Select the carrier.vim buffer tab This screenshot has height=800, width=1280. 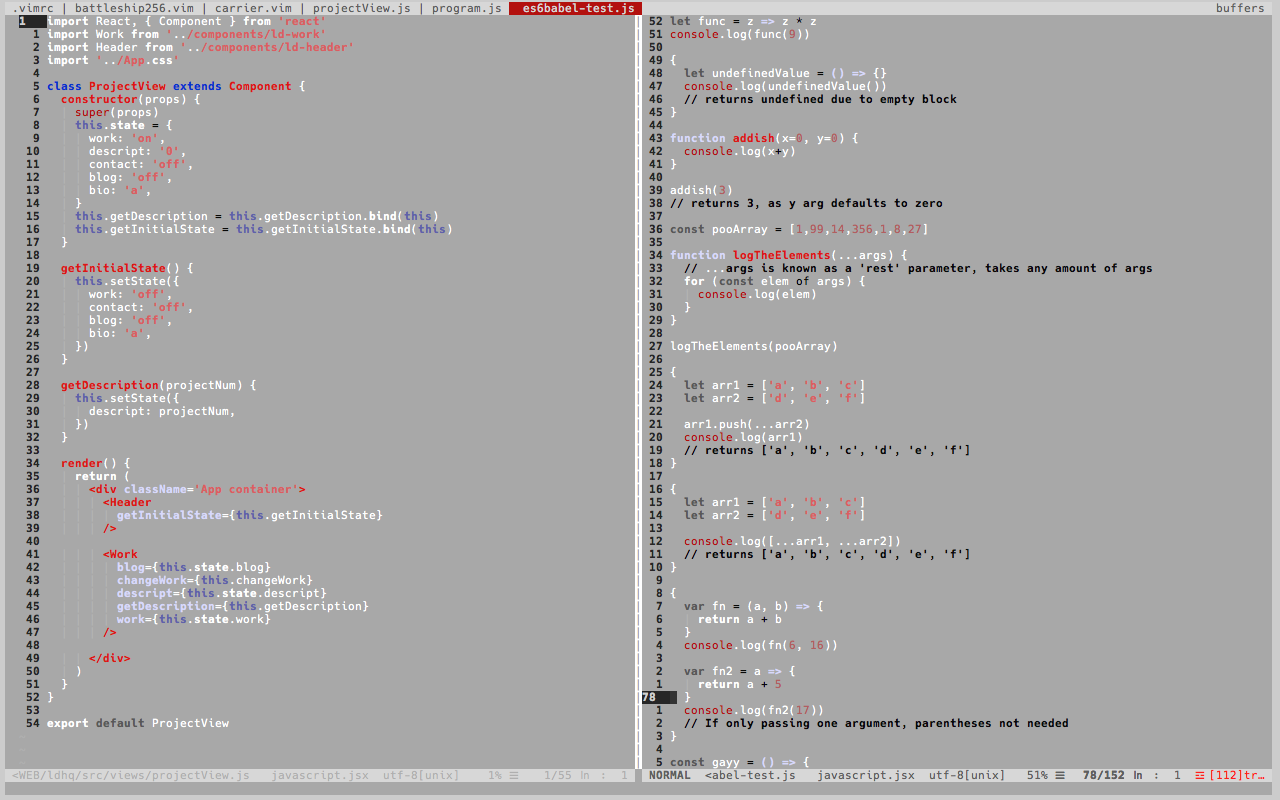[x=253, y=8]
